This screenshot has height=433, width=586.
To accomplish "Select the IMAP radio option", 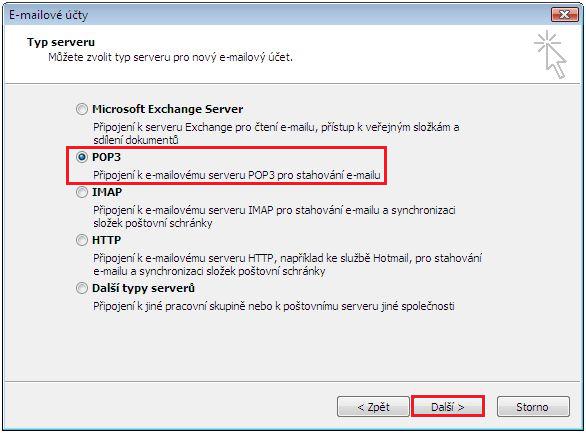I will [x=82, y=192].
